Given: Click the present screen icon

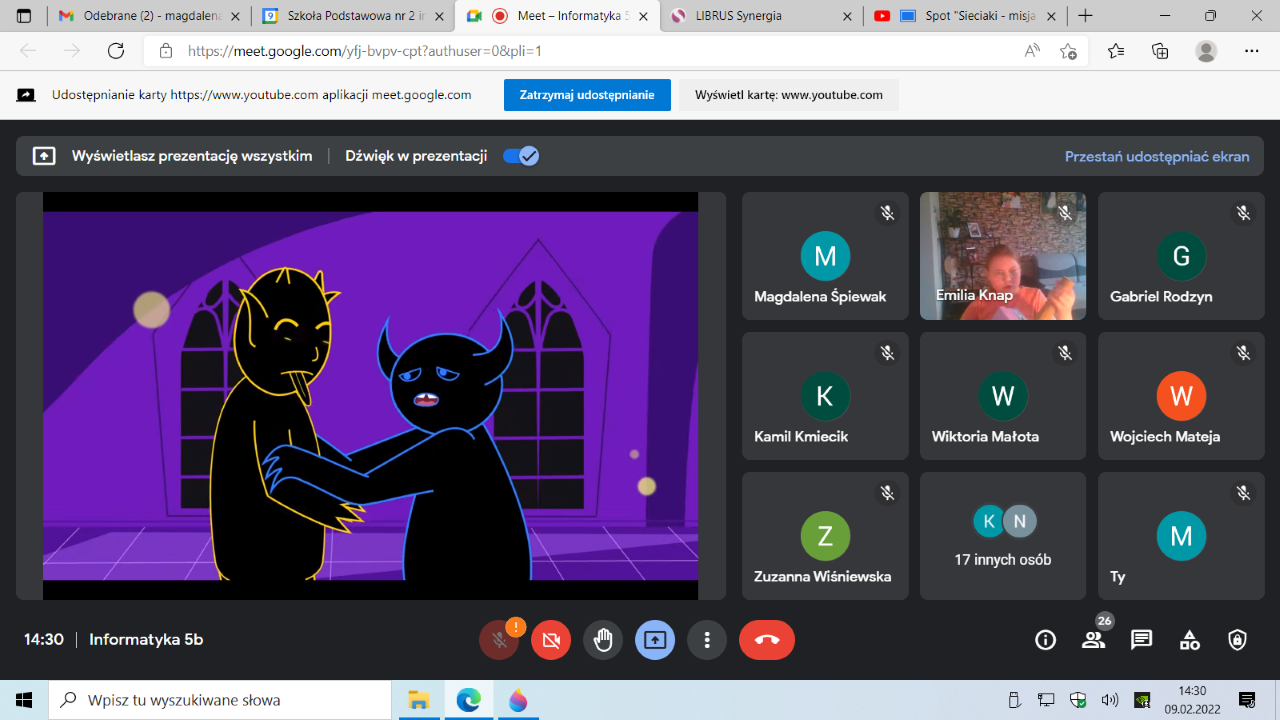Looking at the screenshot, I should [x=655, y=640].
